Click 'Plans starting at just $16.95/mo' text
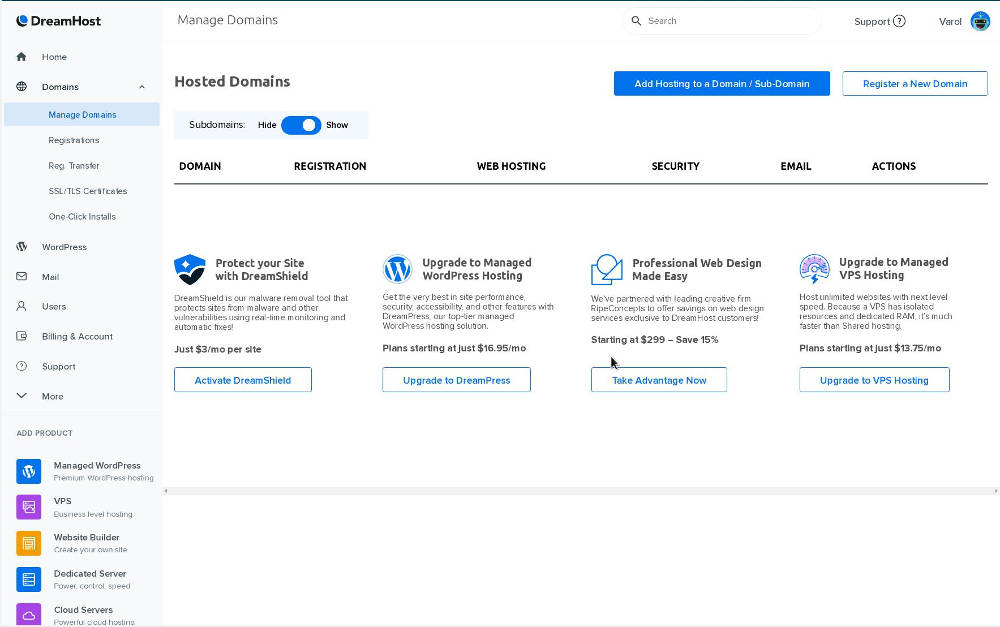The image size is (1000, 627). 454,348
